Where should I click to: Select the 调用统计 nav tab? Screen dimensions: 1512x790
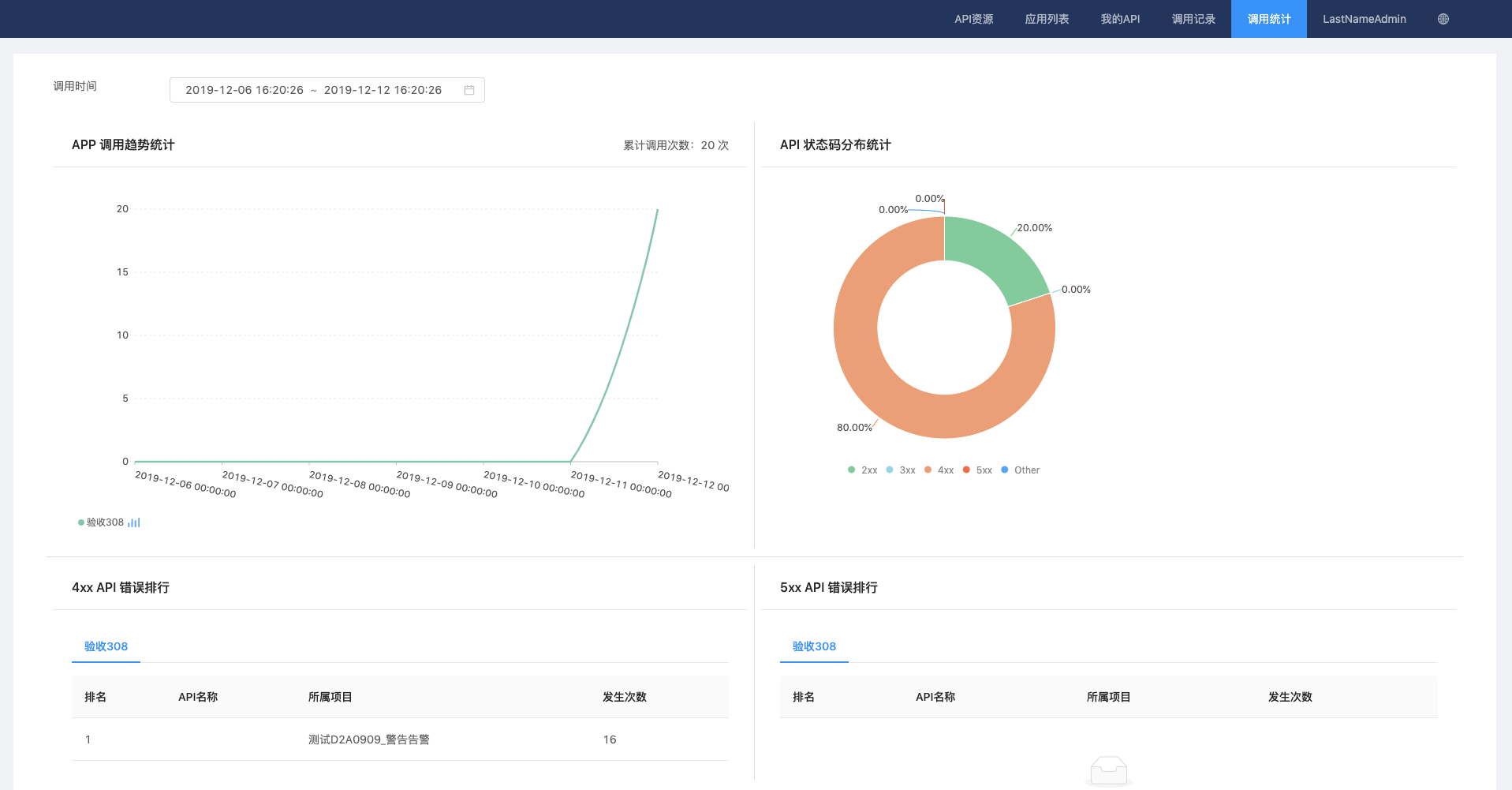click(1268, 19)
